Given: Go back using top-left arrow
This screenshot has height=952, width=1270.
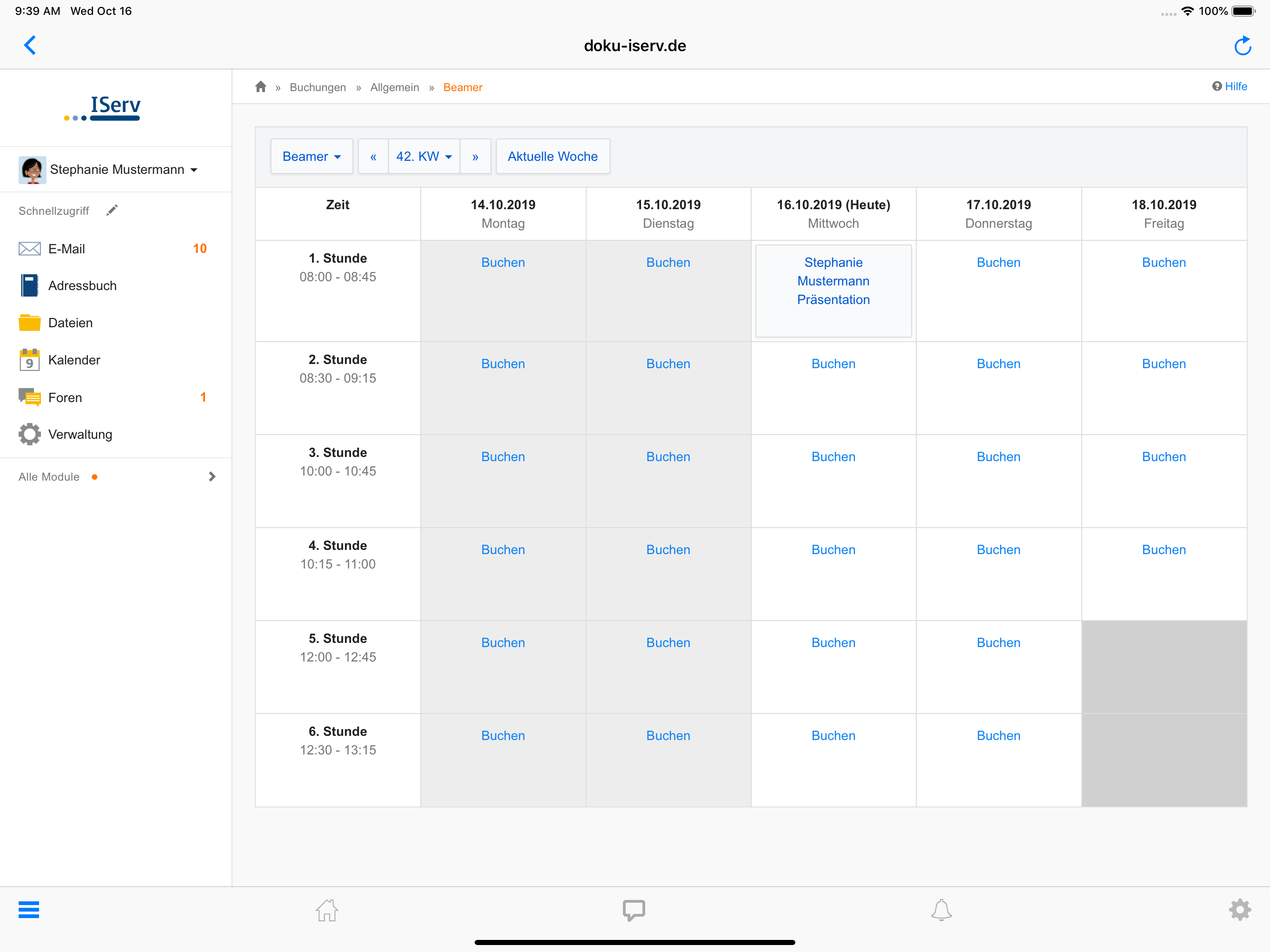Looking at the screenshot, I should tap(30, 46).
